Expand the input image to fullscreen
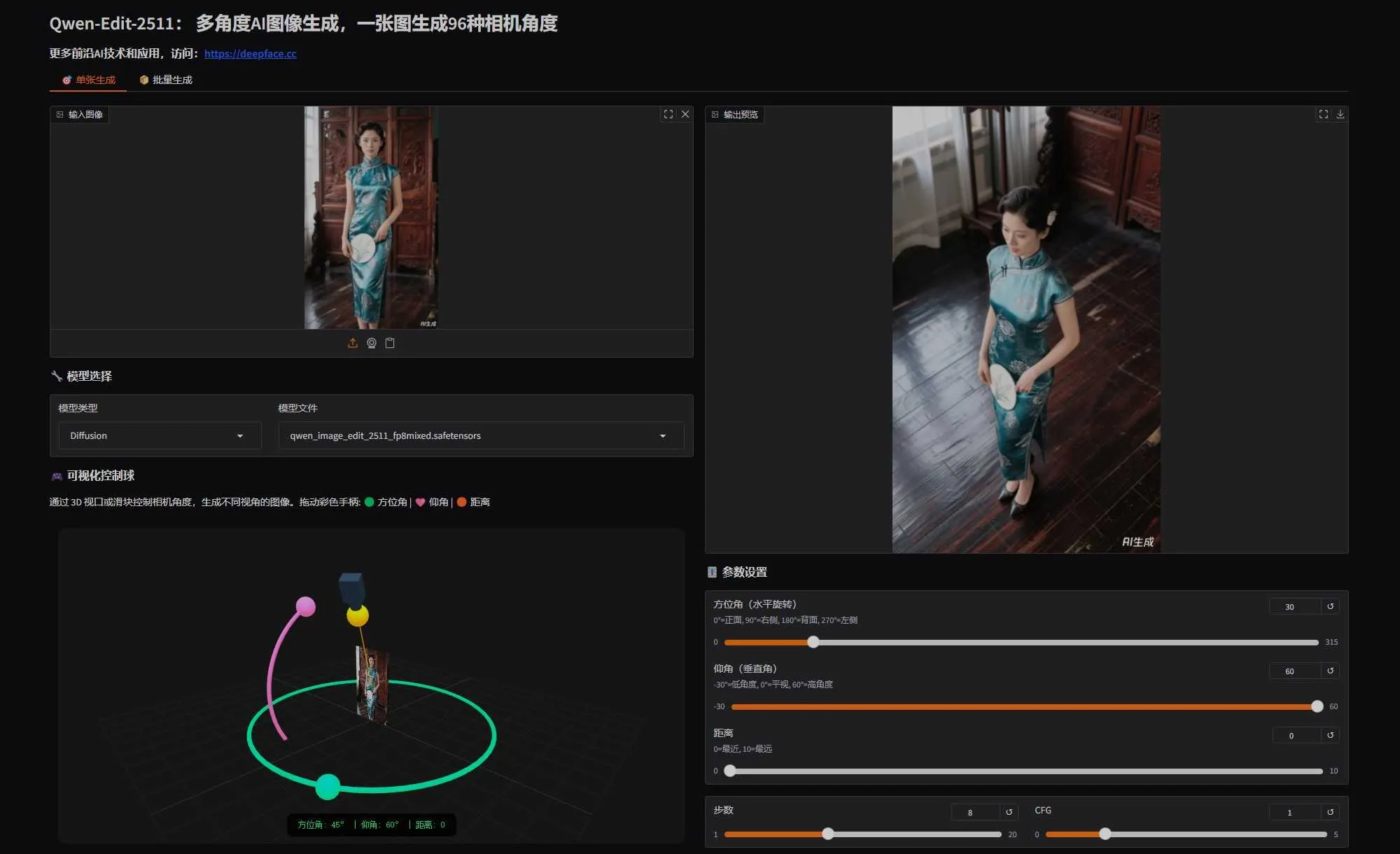This screenshot has height=854, width=1400. click(x=668, y=114)
